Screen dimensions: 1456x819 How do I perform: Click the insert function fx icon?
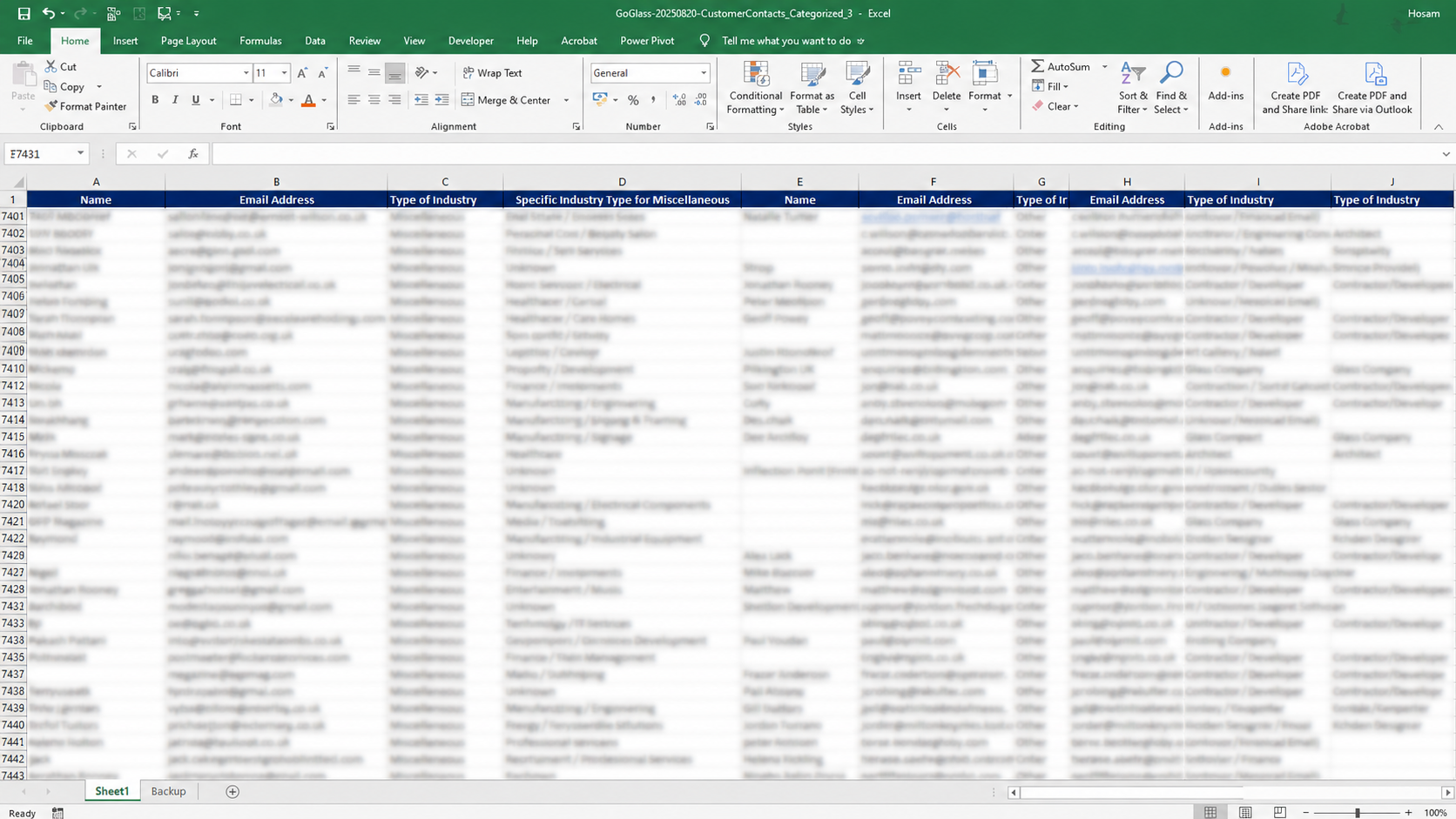tap(193, 154)
